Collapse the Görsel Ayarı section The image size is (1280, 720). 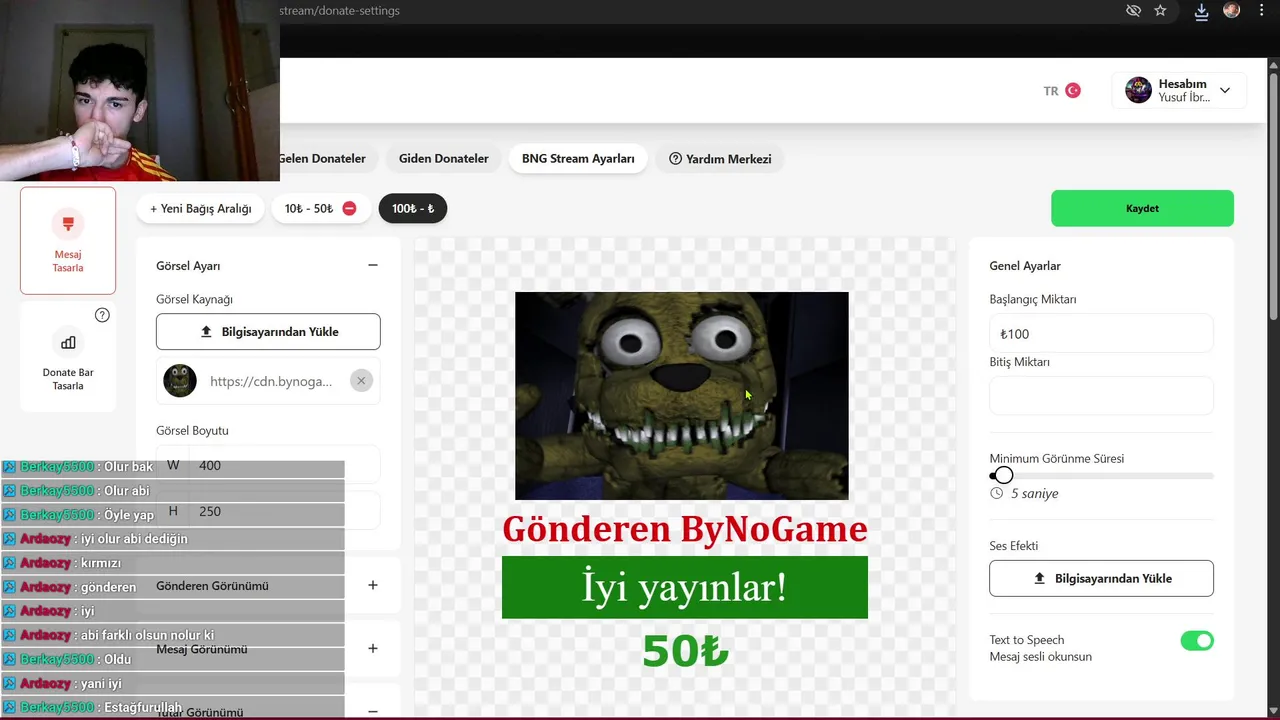pyautogui.click(x=372, y=266)
